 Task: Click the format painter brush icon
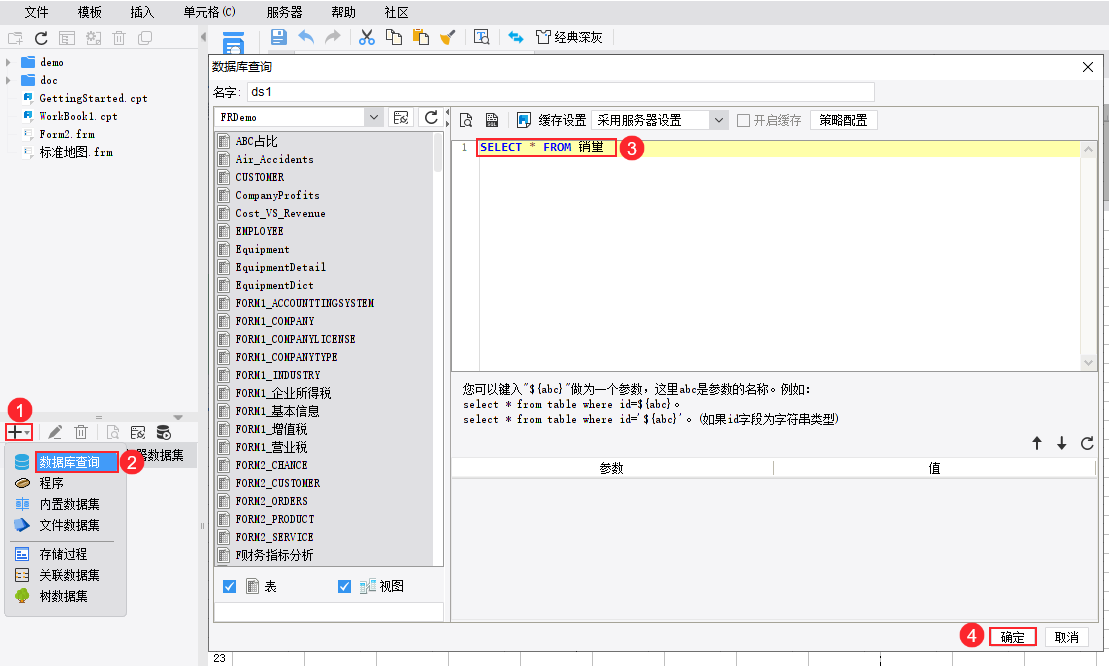coord(448,37)
